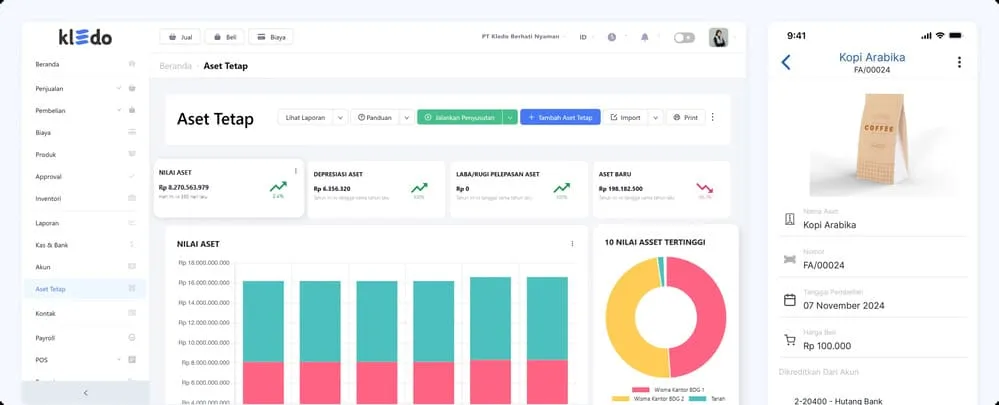Expand the POS submenu chevron
This screenshot has width=999, height=405.
119,360
